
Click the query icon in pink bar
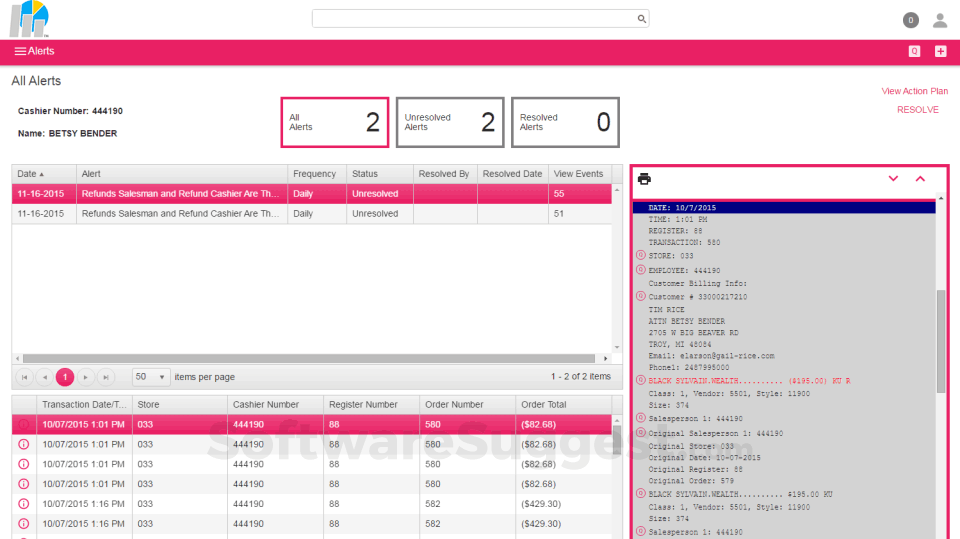pos(914,51)
